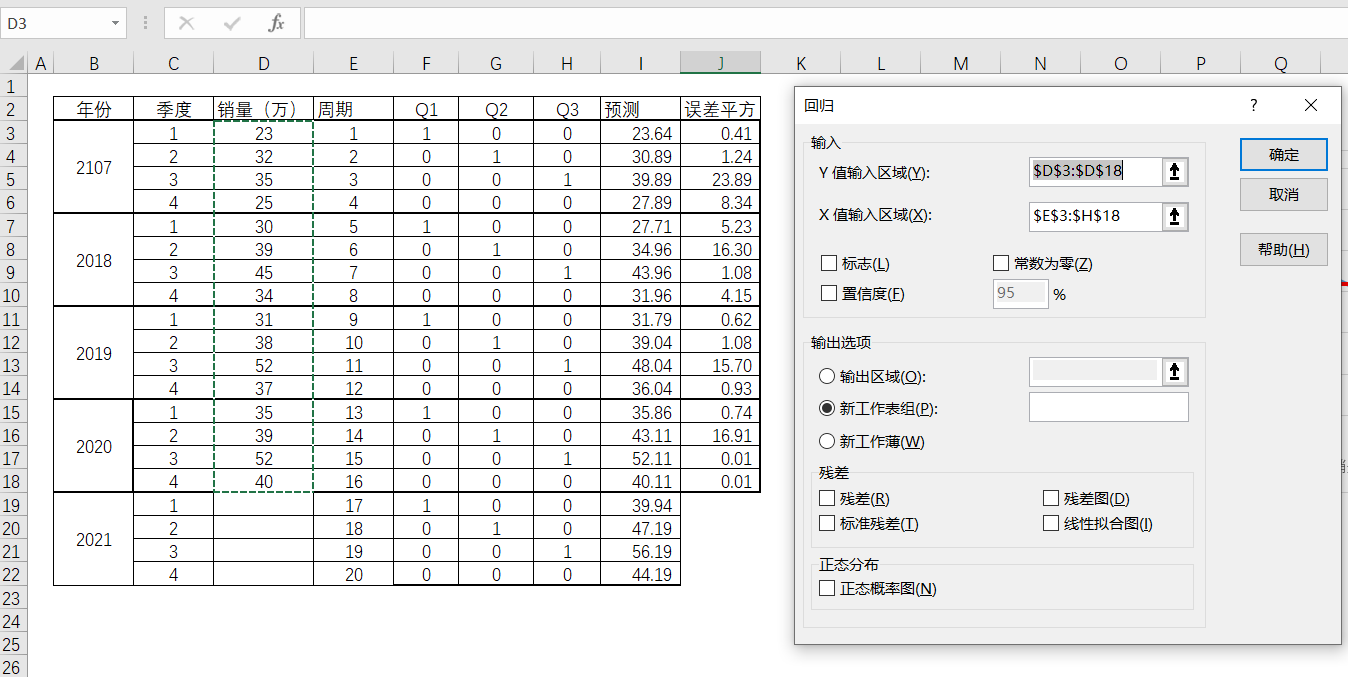Click the output range selector arrow icon
Viewport: 1348px width, 677px height.
1175,372
